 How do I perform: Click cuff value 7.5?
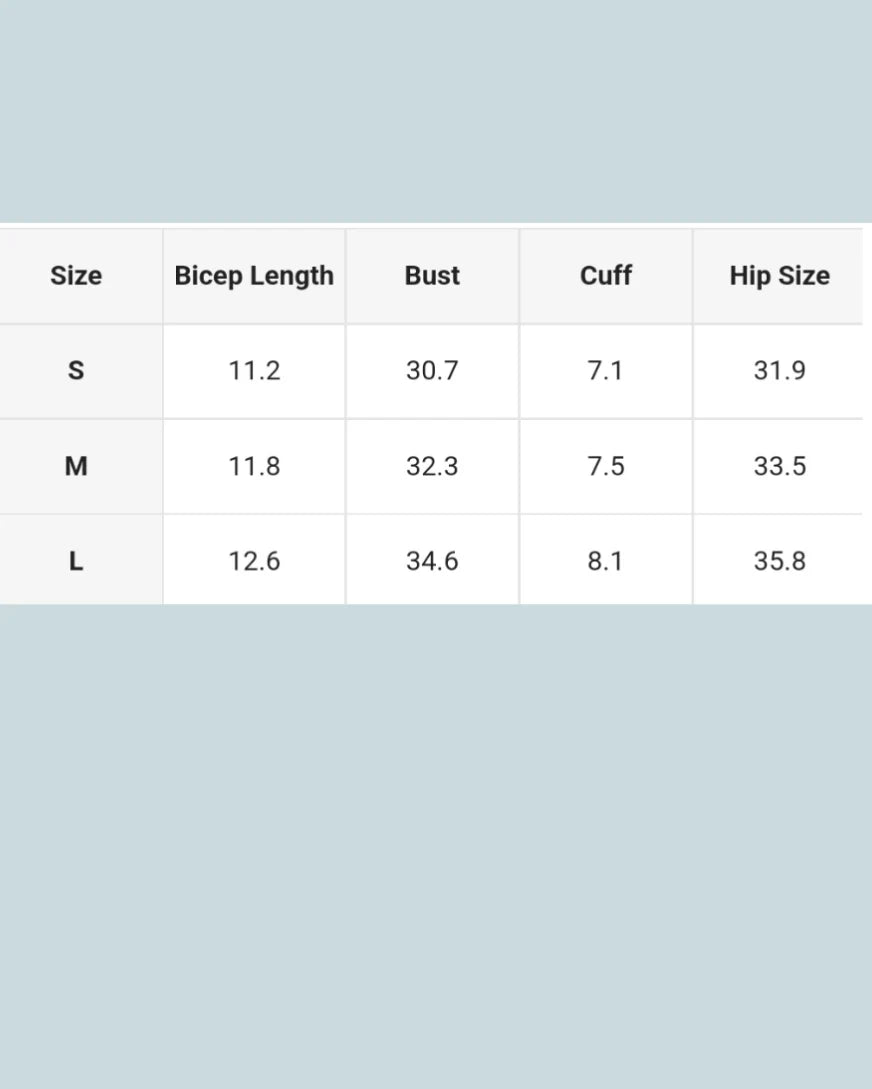click(606, 466)
